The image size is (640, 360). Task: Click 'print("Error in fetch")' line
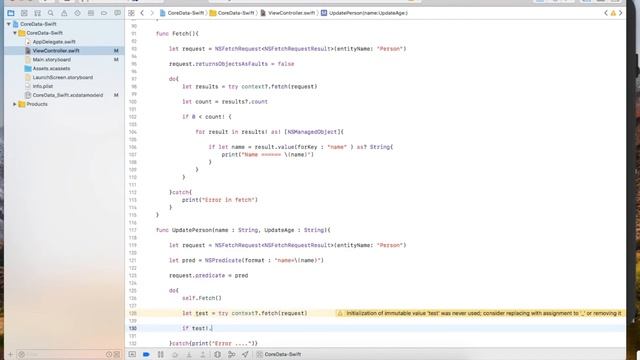[x=220, y=200]
